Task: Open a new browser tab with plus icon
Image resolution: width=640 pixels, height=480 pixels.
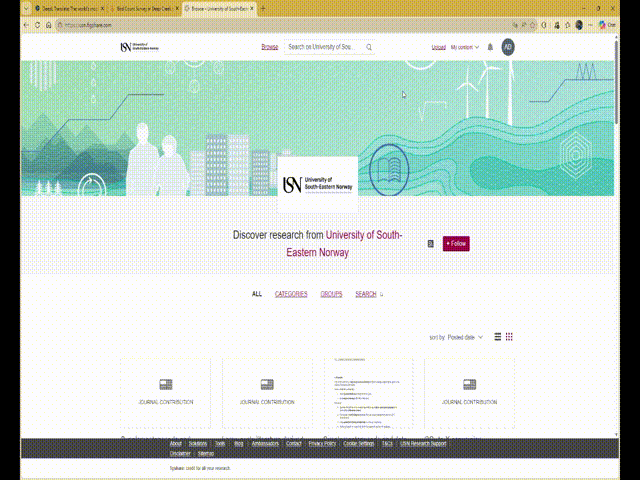Action: point(263,9)
